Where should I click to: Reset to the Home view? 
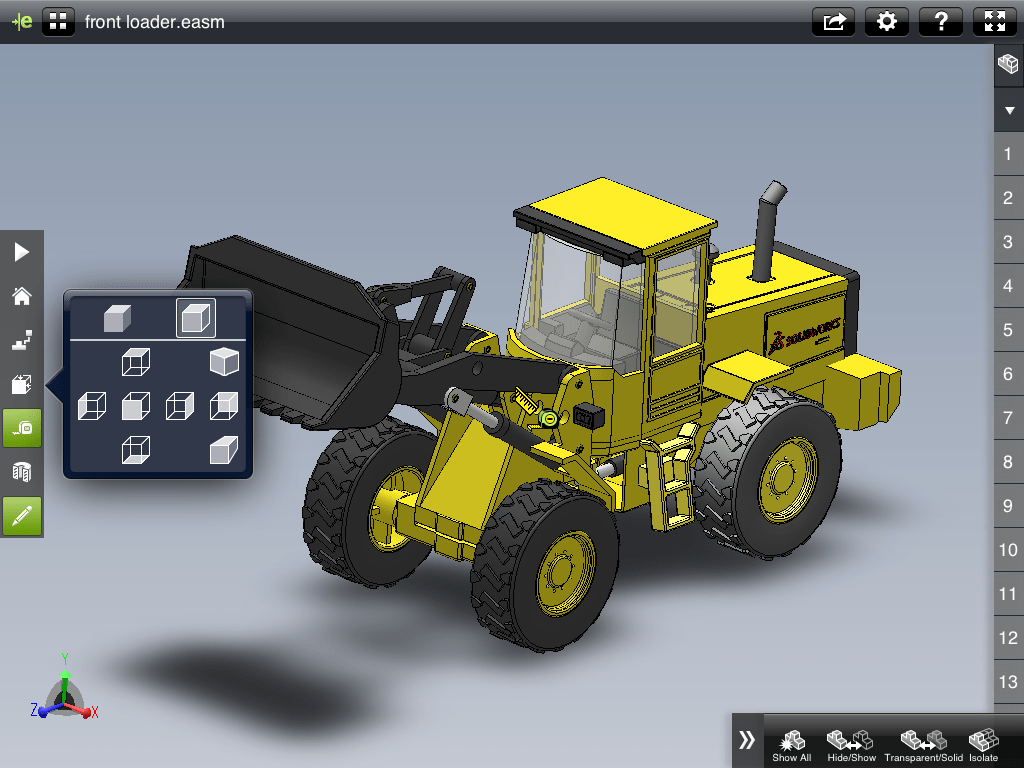(x=22, y=296)
